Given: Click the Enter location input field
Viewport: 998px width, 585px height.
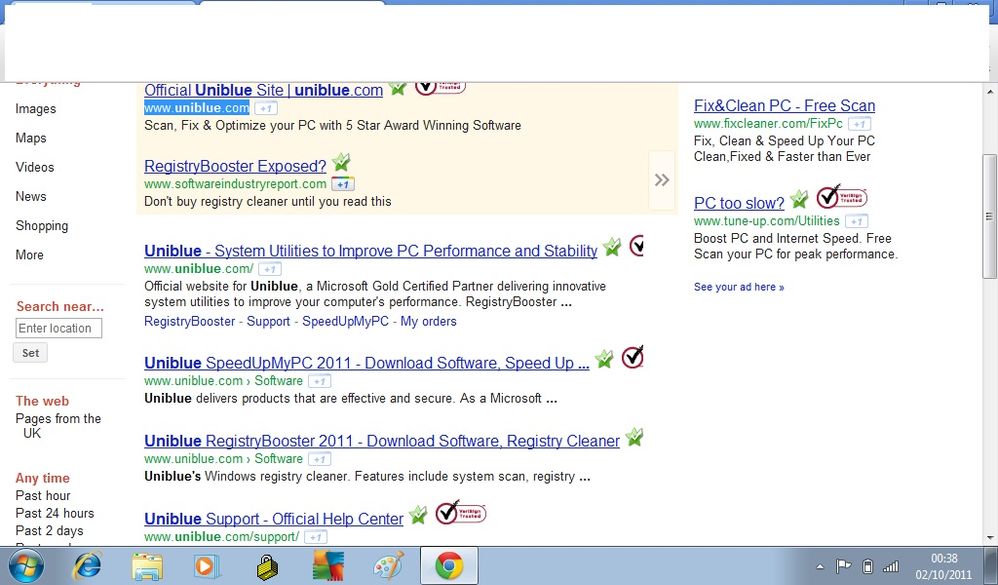Looking at the screenshot, I should [x=59, y=328].
